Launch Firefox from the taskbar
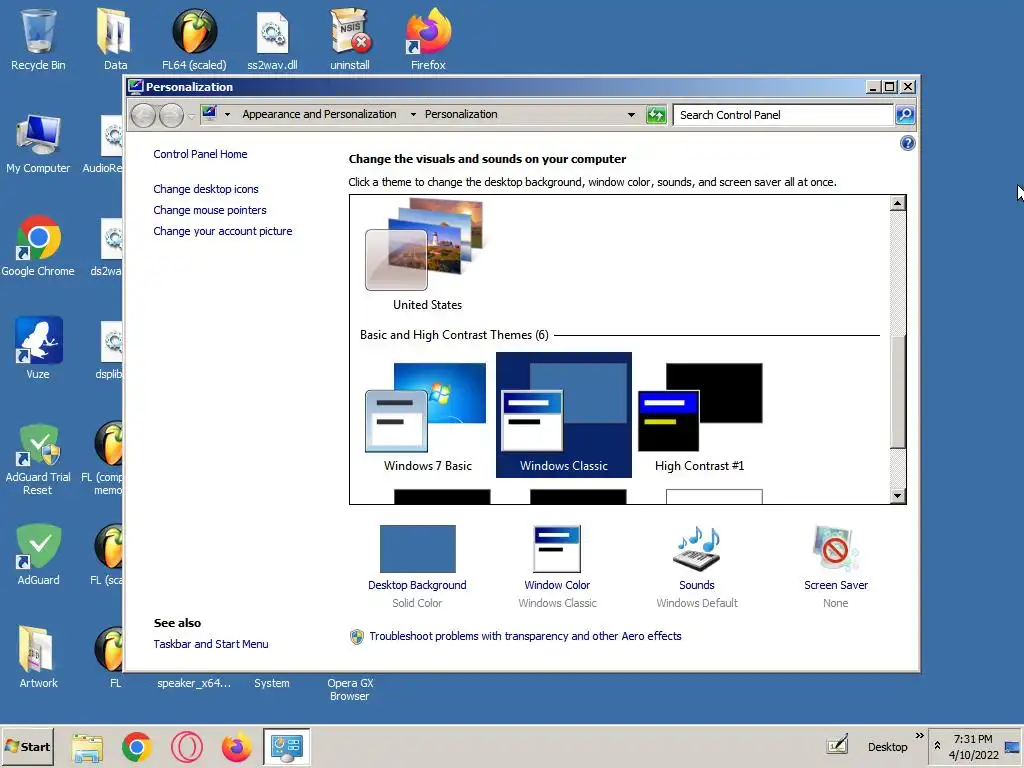 coord(236,747)
